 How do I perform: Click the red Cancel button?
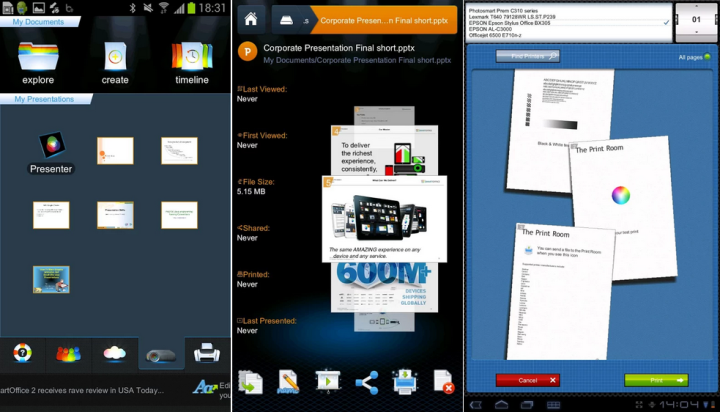tap(527, 380)
